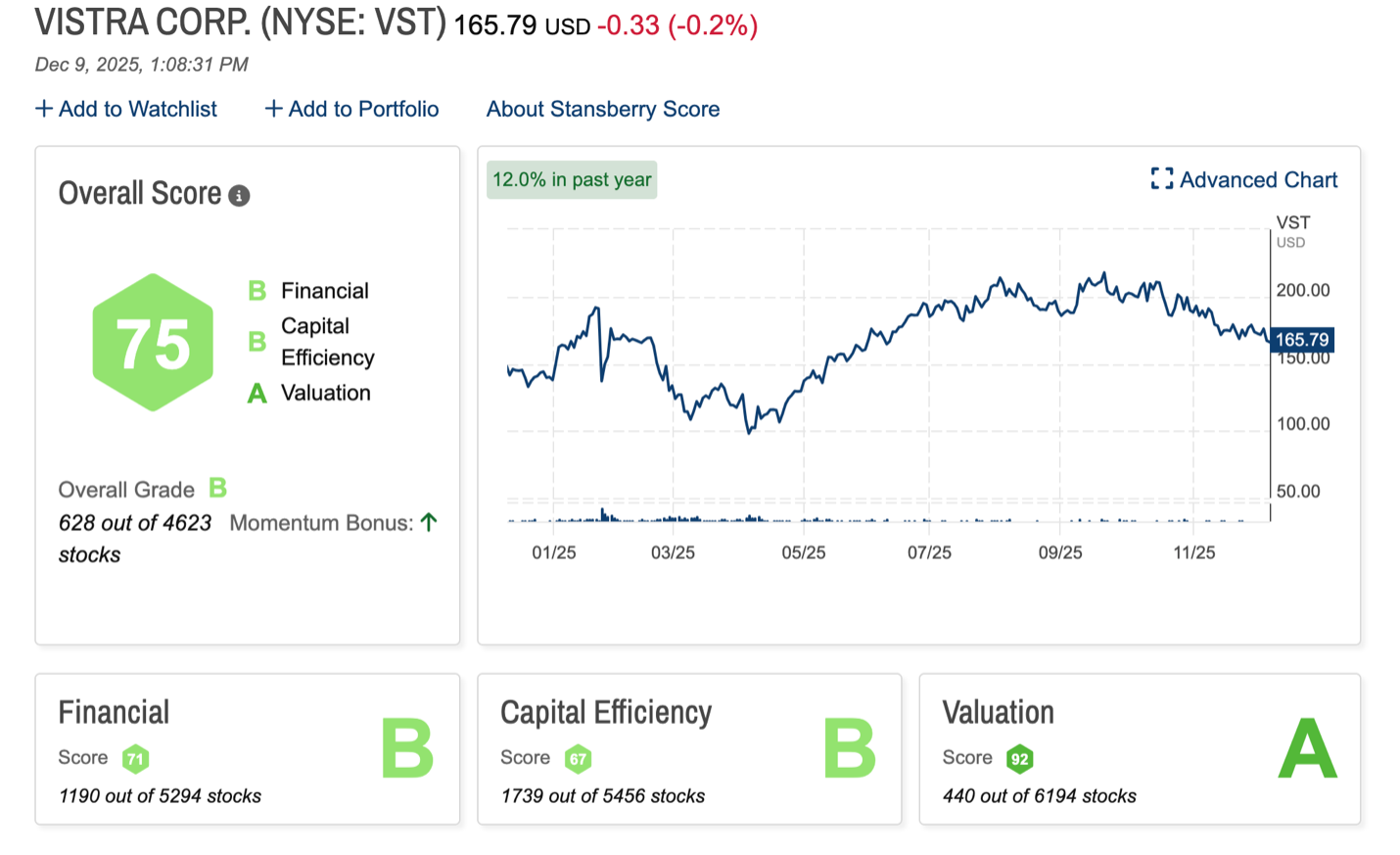Click the 12.0% in past year badge
Viewport: 1400px width, 855px height.
(x=572, y=180)
